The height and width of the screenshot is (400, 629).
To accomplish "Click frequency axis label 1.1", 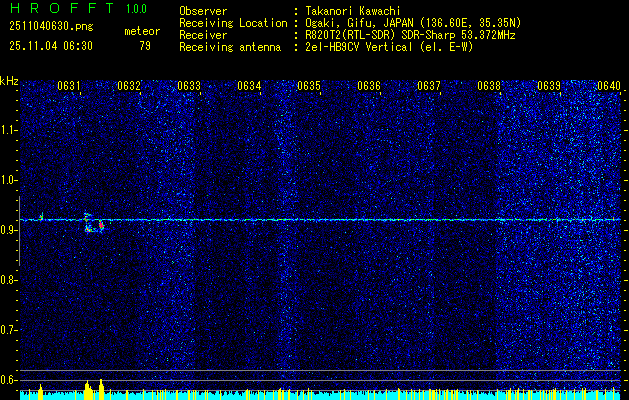I will pos(8,130).
